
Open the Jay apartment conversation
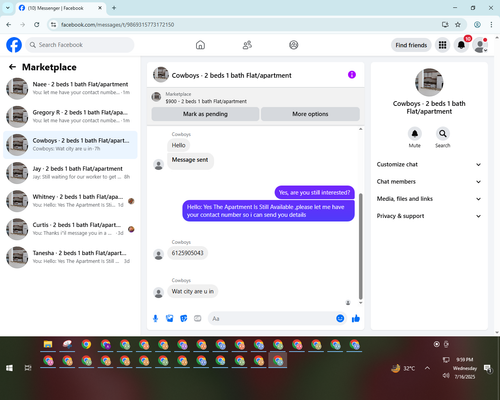point(70,173)
